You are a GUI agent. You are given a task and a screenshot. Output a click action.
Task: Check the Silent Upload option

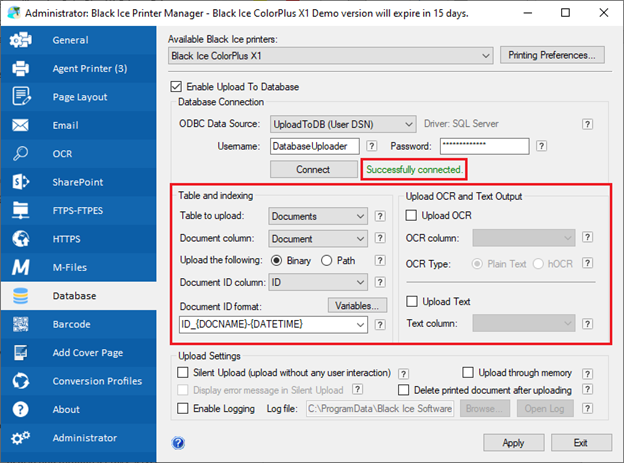click(183, 373)
